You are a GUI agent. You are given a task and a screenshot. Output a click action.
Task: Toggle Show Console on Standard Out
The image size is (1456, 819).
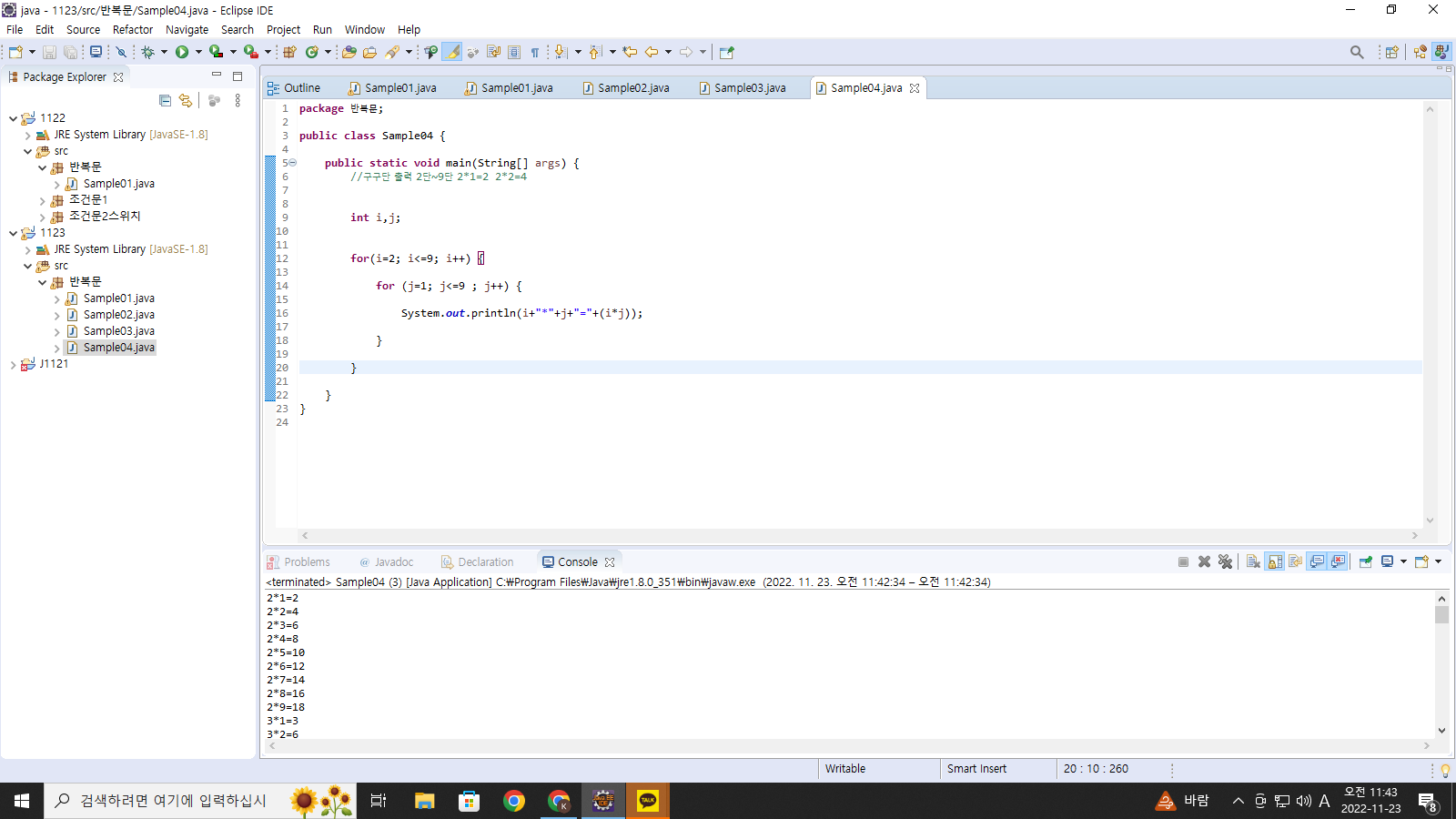point(1317,561)
